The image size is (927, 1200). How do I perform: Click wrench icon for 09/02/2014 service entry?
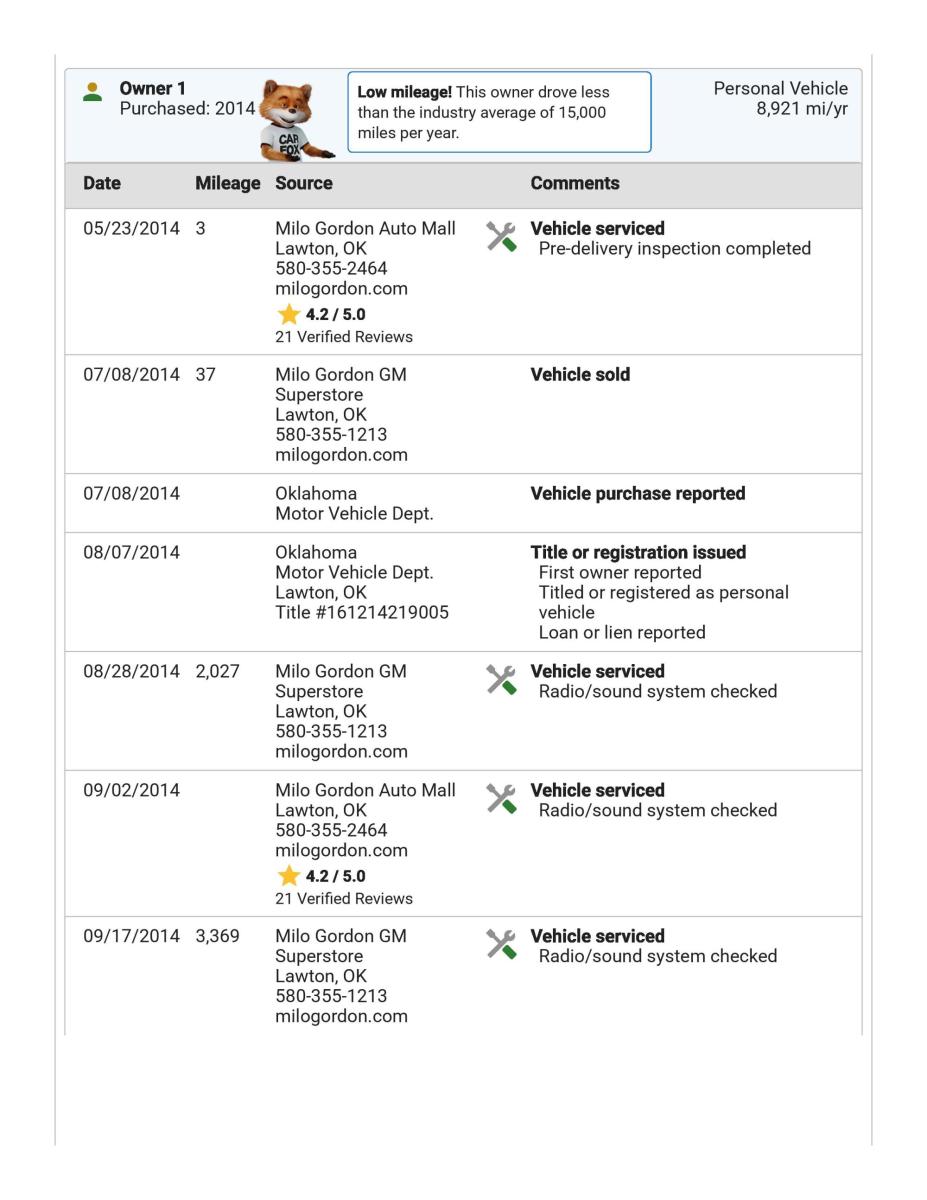(502, 798)
